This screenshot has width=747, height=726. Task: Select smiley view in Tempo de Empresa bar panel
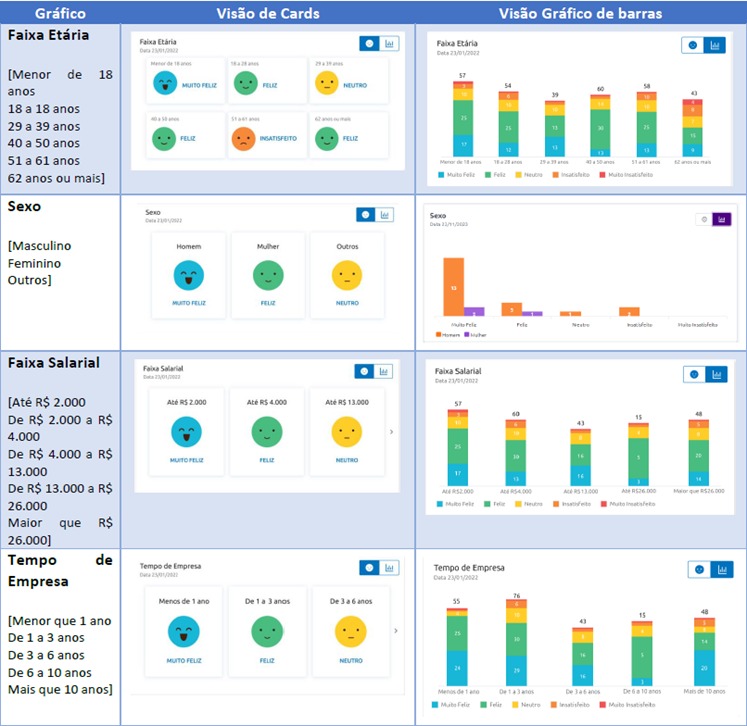(x=699, y=569)
